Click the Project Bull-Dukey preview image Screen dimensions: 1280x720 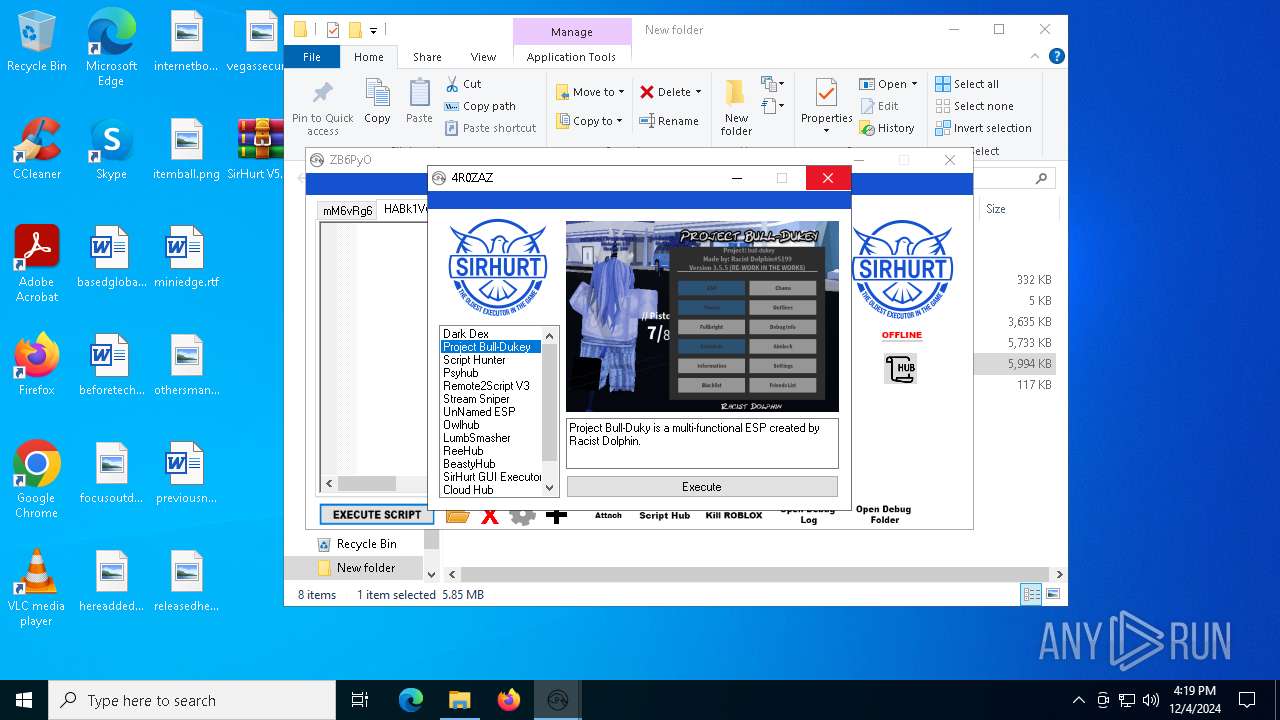tap(702, 316)
